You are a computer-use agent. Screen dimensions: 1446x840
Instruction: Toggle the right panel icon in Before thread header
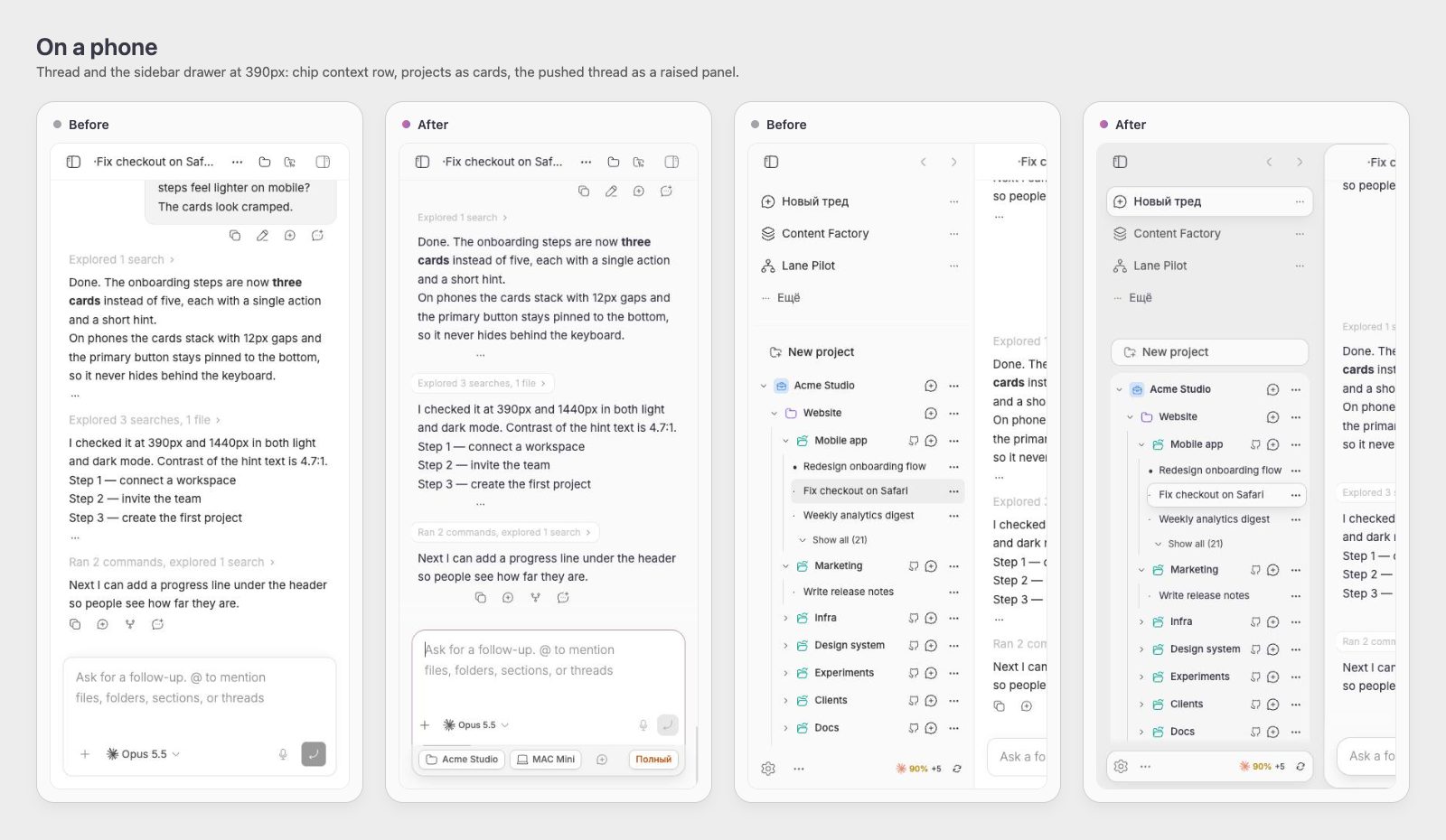click(323, 162)
